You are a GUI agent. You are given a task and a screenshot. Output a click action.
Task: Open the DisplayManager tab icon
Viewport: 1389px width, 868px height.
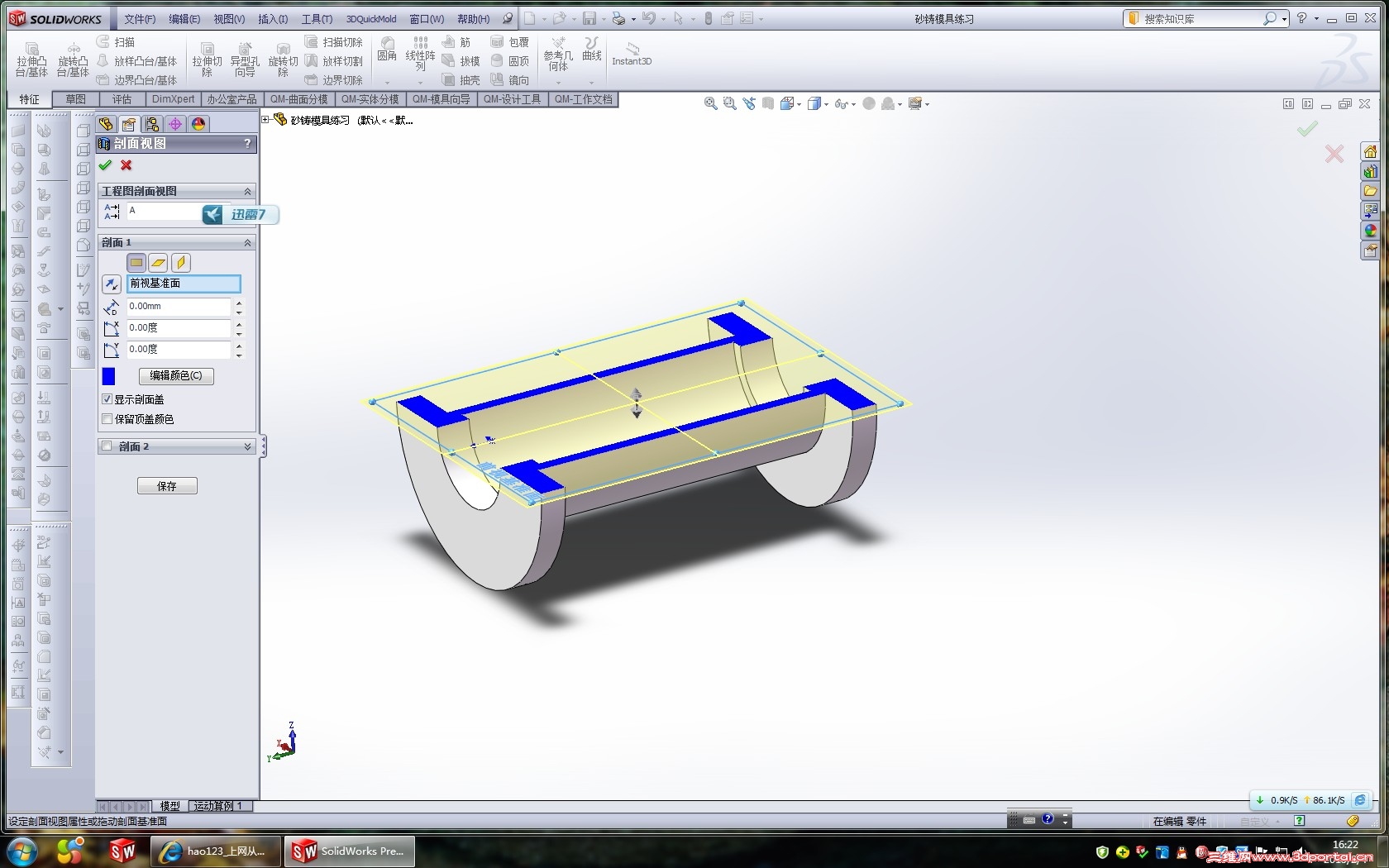coord(198,124)
